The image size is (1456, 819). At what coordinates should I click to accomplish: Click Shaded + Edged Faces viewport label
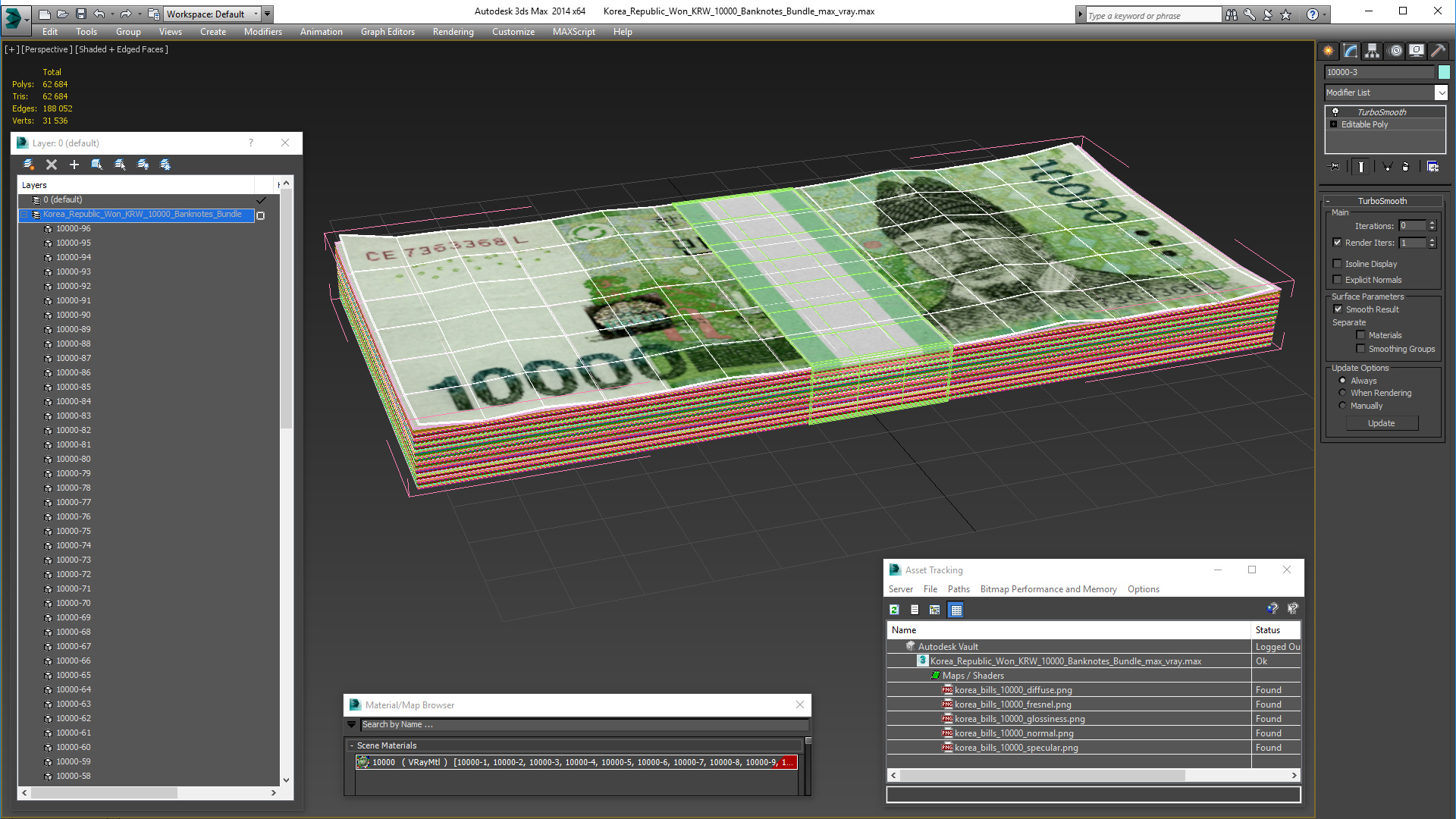(121, 49)
